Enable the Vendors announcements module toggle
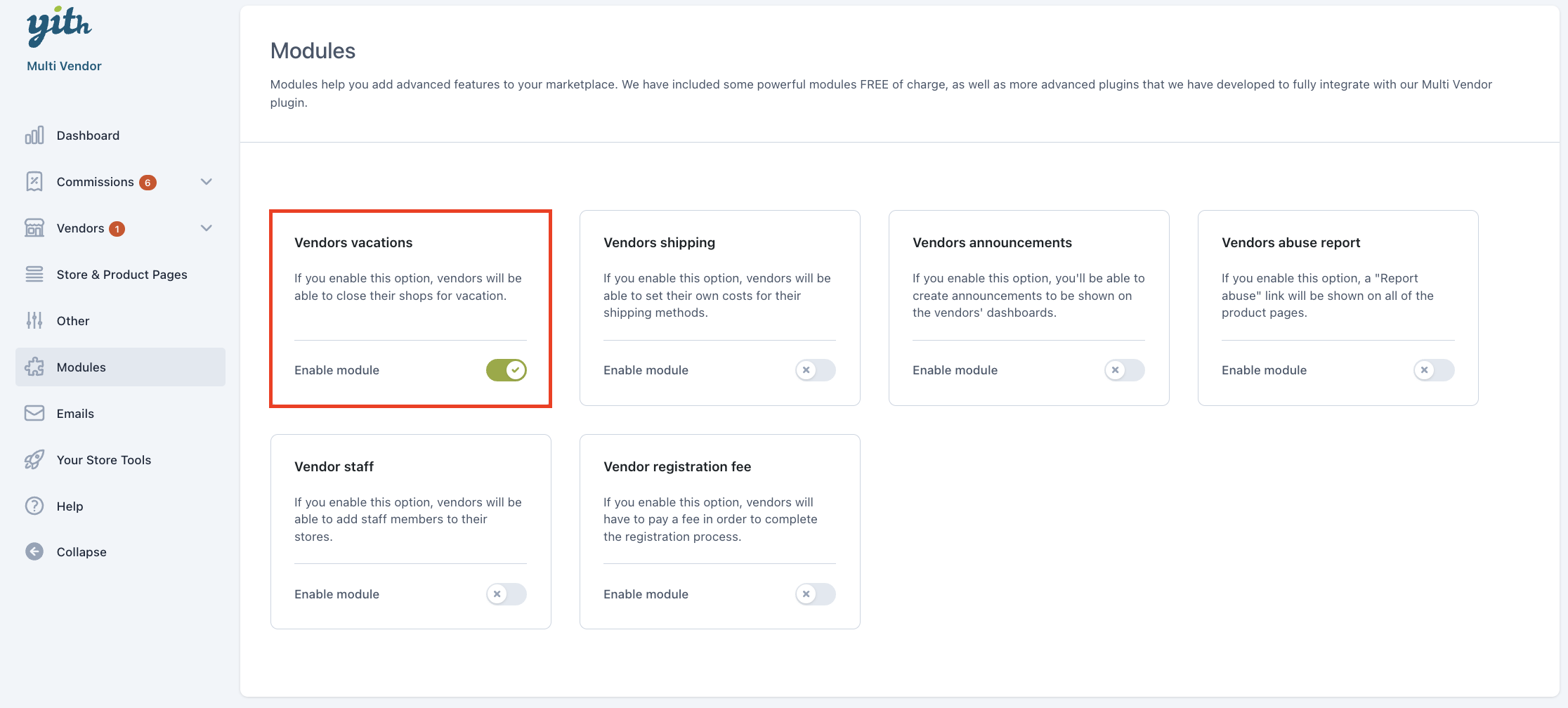1568x708 pixels. pyautogui.click(x=1125, y=370)
